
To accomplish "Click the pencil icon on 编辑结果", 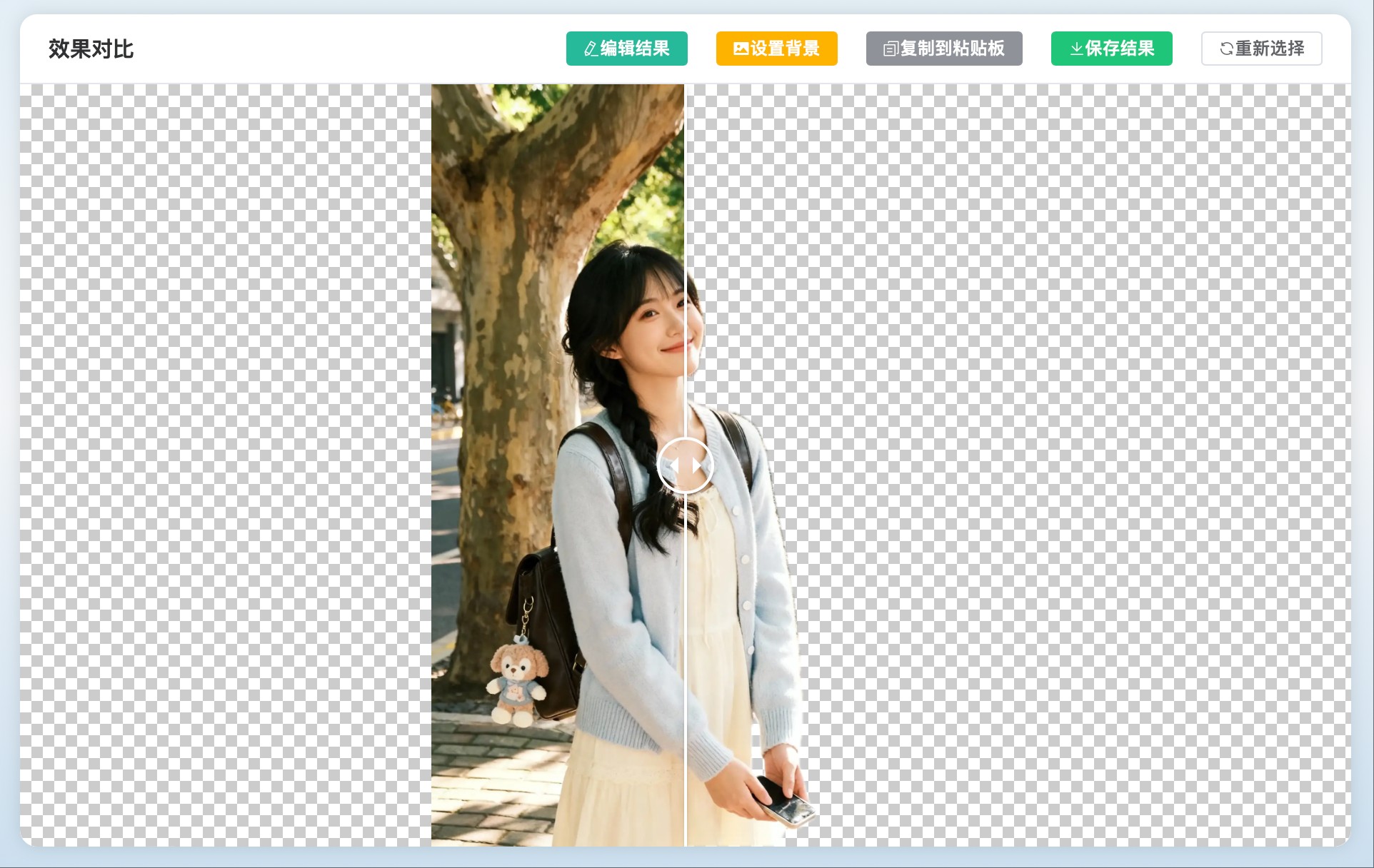I will pos(591,49).
